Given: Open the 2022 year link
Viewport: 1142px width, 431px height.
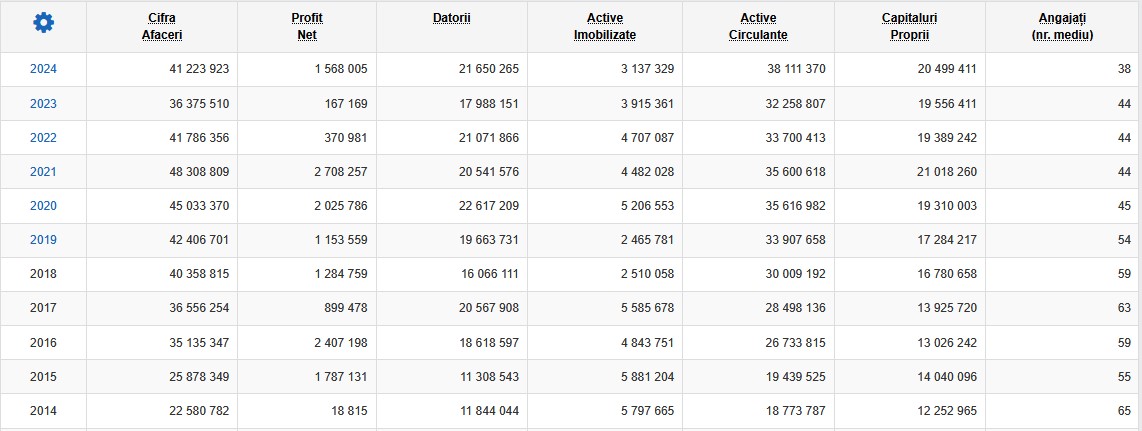Looking at the screenshot, I should pyautogui.click(x=43, y=138).
